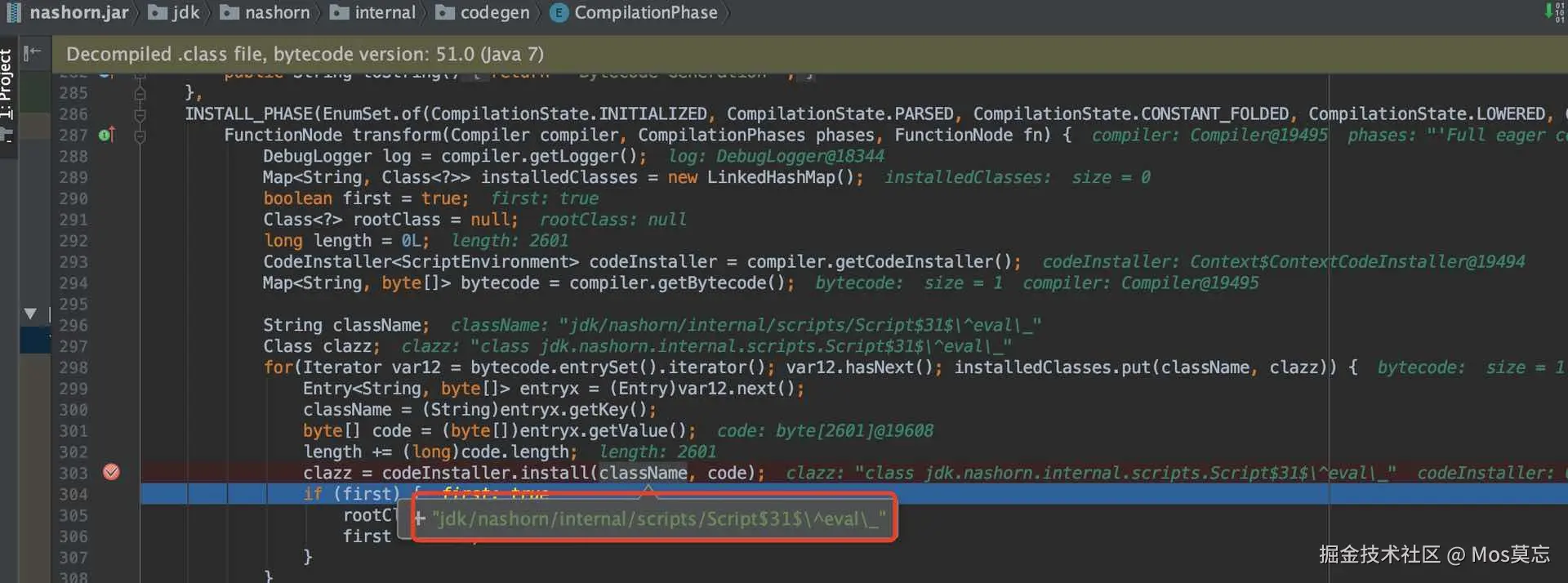This screenshot has height=583, width=1568.
Task: Click var12.hasNext() condition on line 298
Action: click(x=859, y=367)
